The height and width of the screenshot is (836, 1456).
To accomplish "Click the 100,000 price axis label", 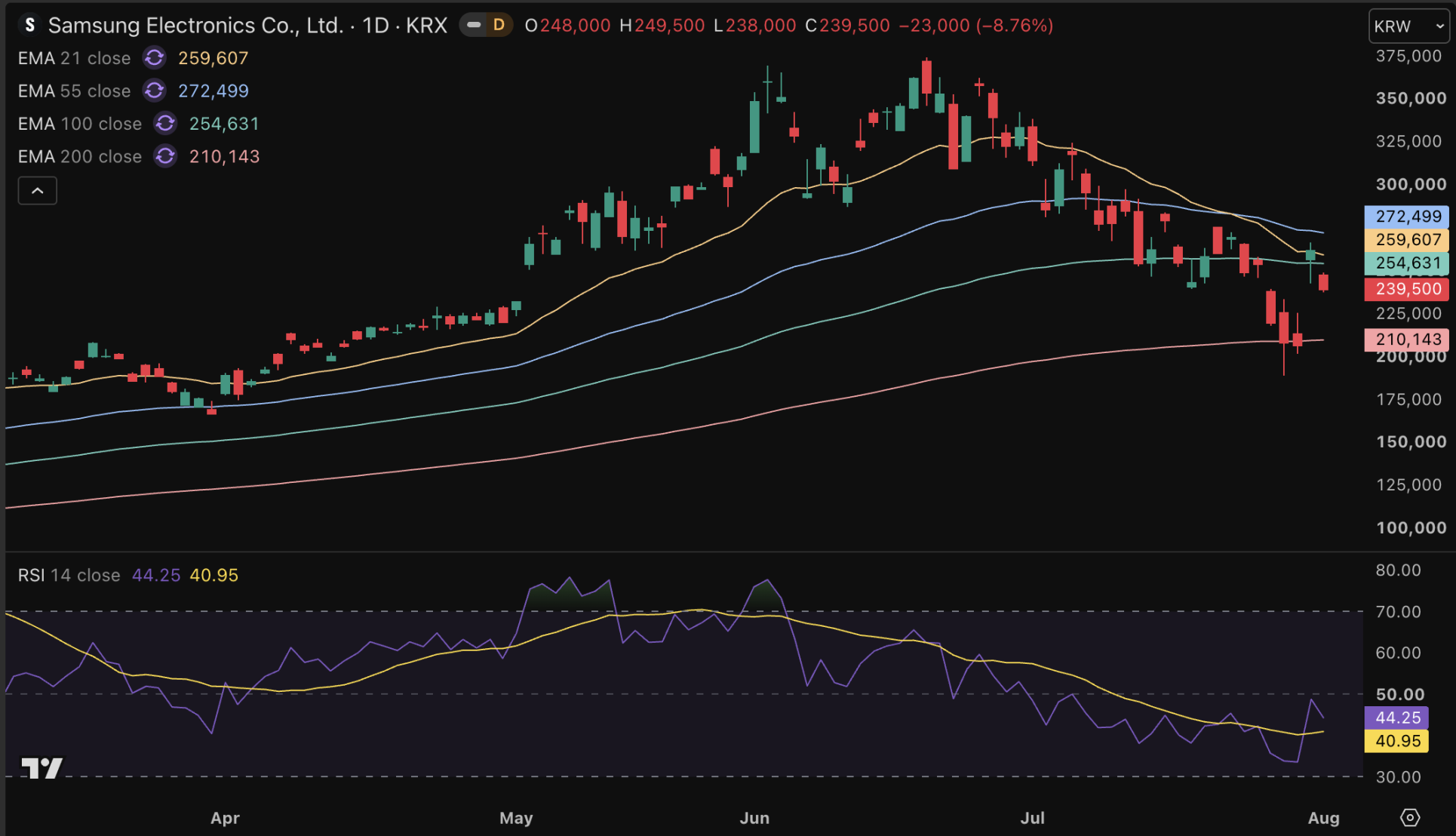I will 1411,527.
